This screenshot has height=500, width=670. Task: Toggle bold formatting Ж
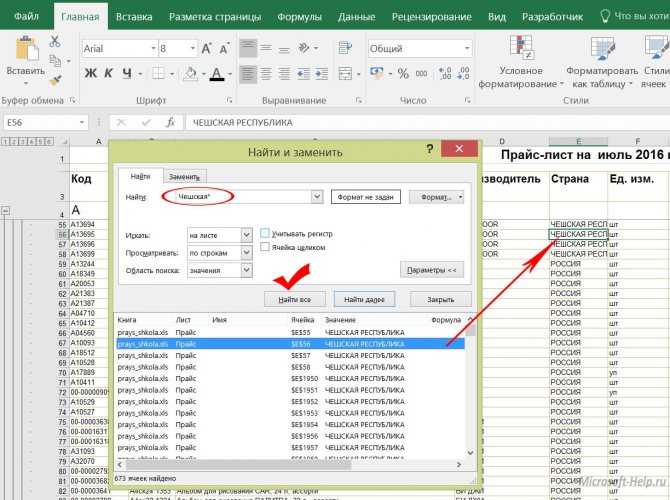coord(90,74)
